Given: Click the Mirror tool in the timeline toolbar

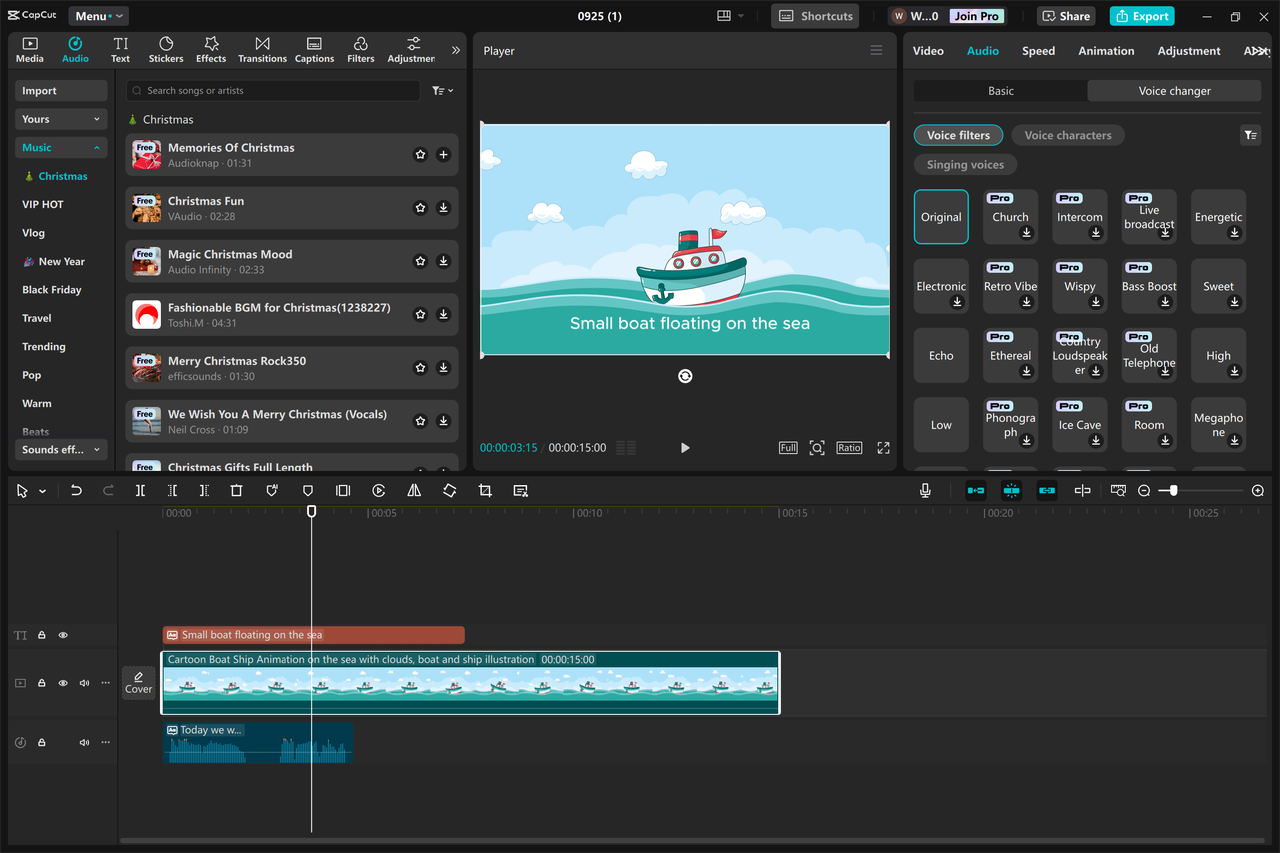Looking at the screenshot, I should [x=414, y=490].
